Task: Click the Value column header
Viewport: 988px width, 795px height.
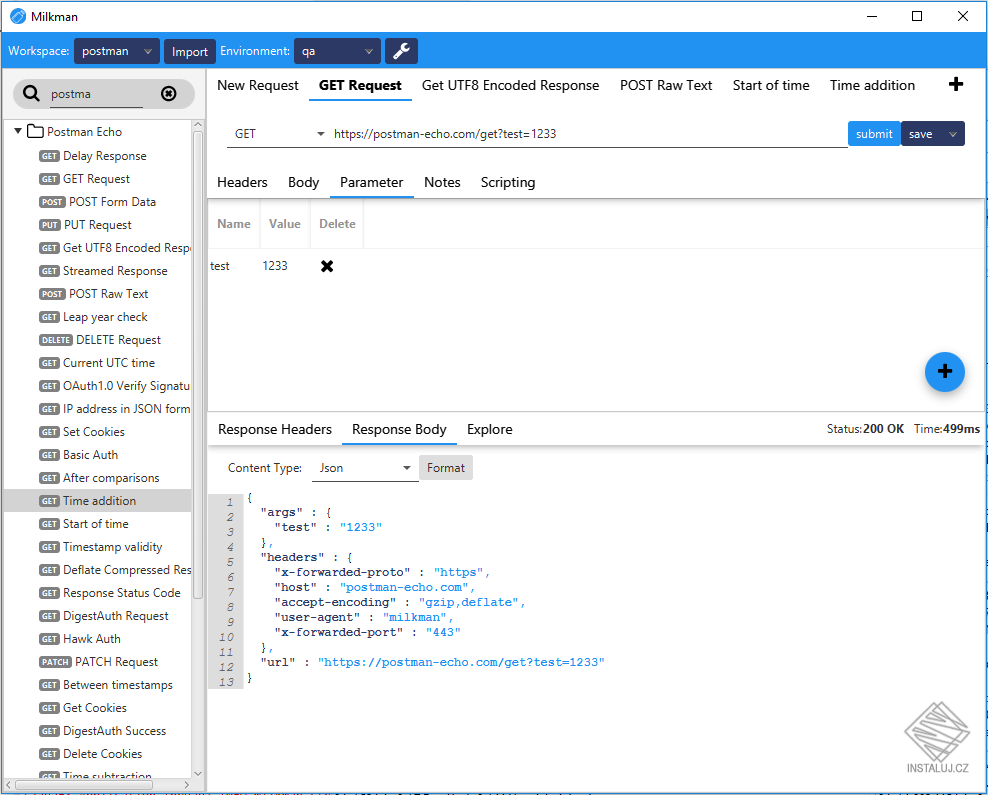Action: coord(285,224)
